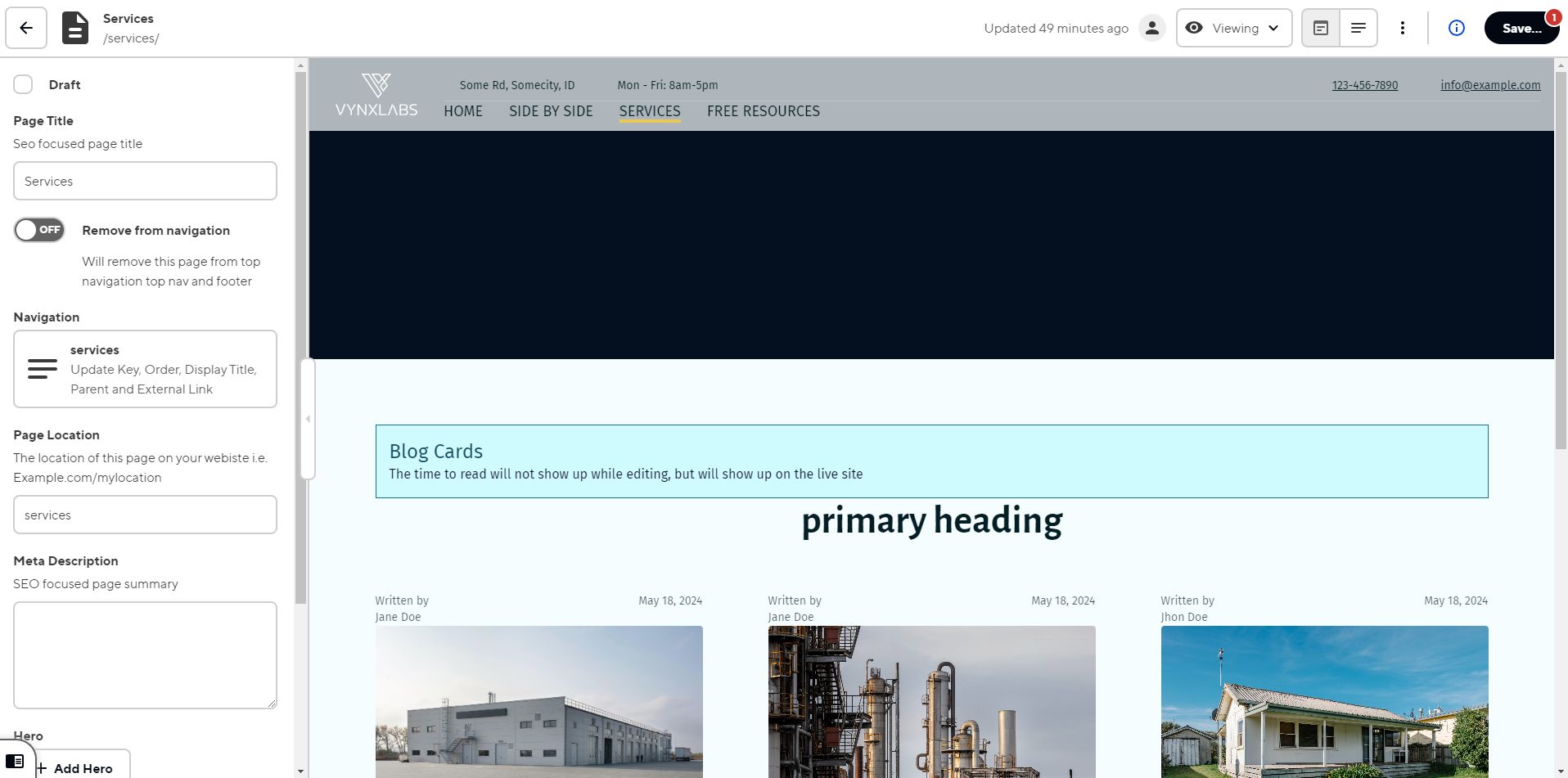
Task: Click the back arrow button
Action: click(26, 29)
